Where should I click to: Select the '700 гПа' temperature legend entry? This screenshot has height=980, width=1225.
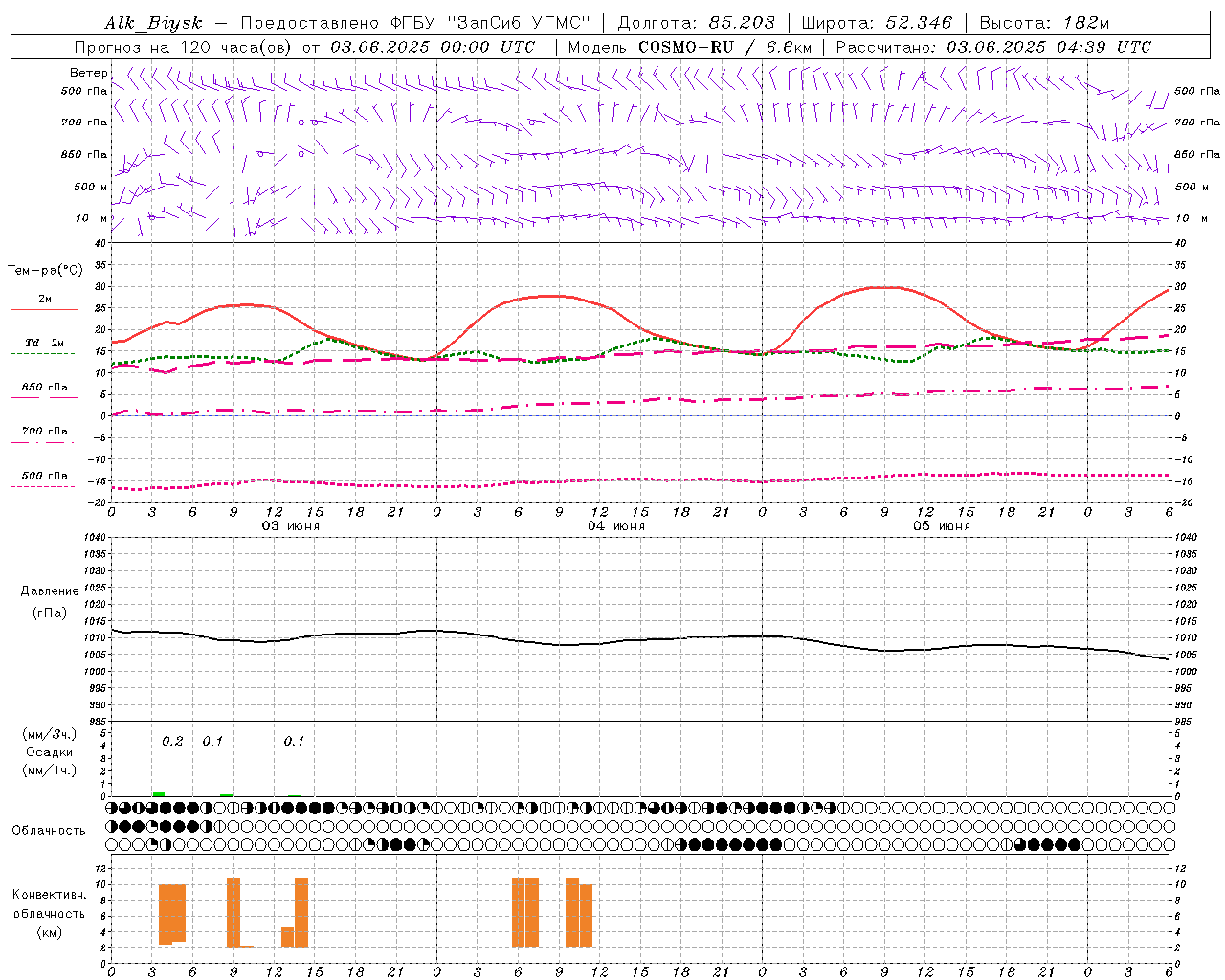[x=45, y=431]
